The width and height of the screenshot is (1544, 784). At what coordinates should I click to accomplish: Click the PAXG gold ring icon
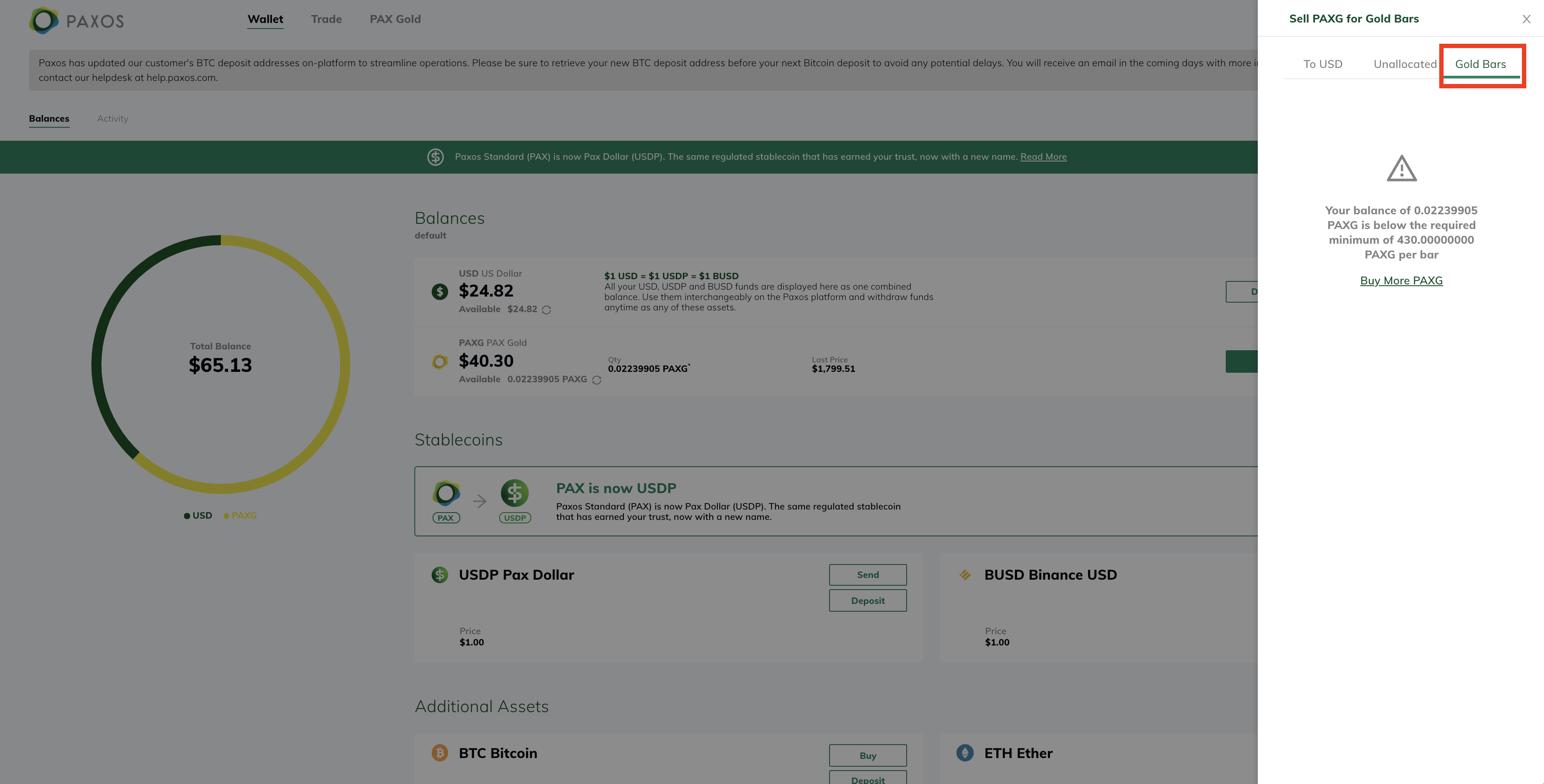tap(439, 361)
